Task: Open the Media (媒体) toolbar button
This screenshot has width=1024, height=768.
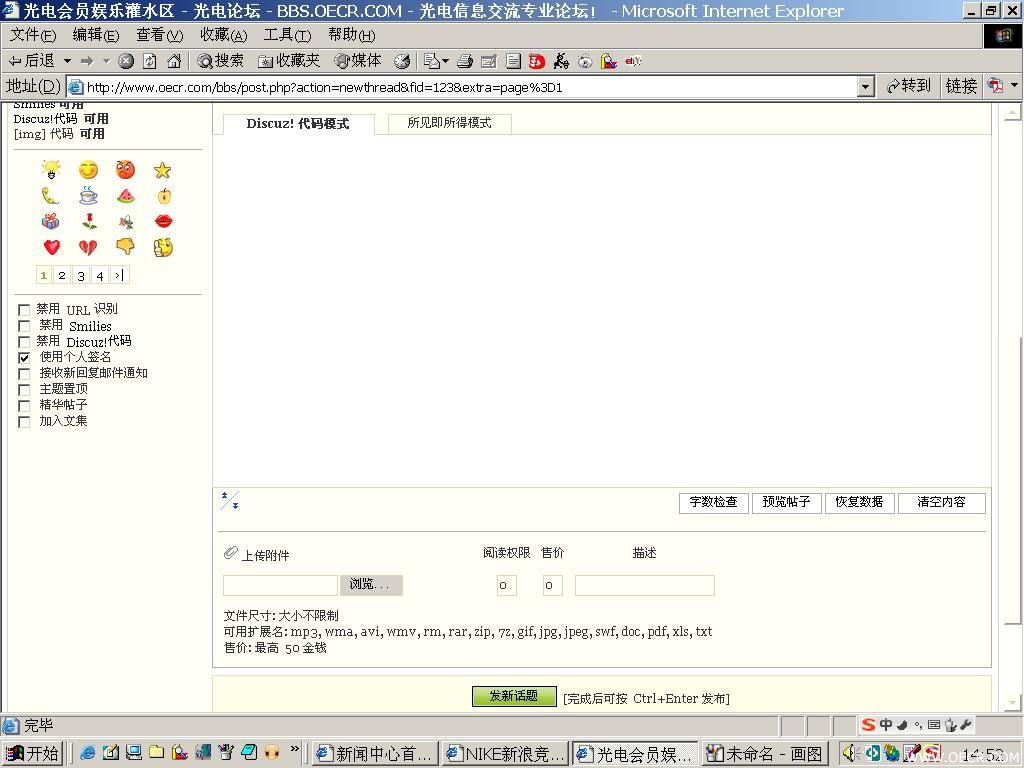Action: pos(358,61)
